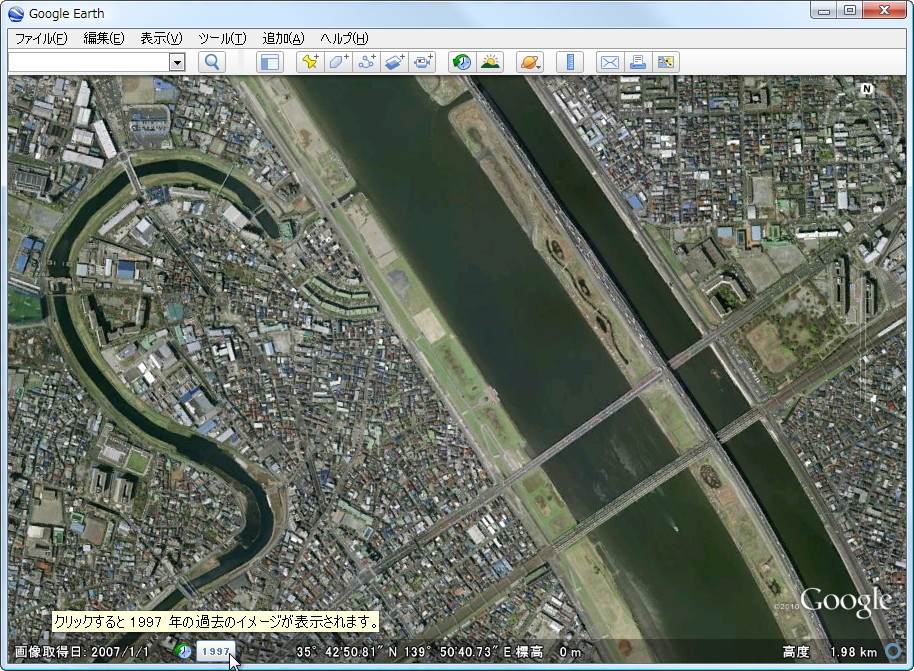This screenshot has width=914, height=671.
Task: Open the ツール(T) menu
Action: point(222,38)
